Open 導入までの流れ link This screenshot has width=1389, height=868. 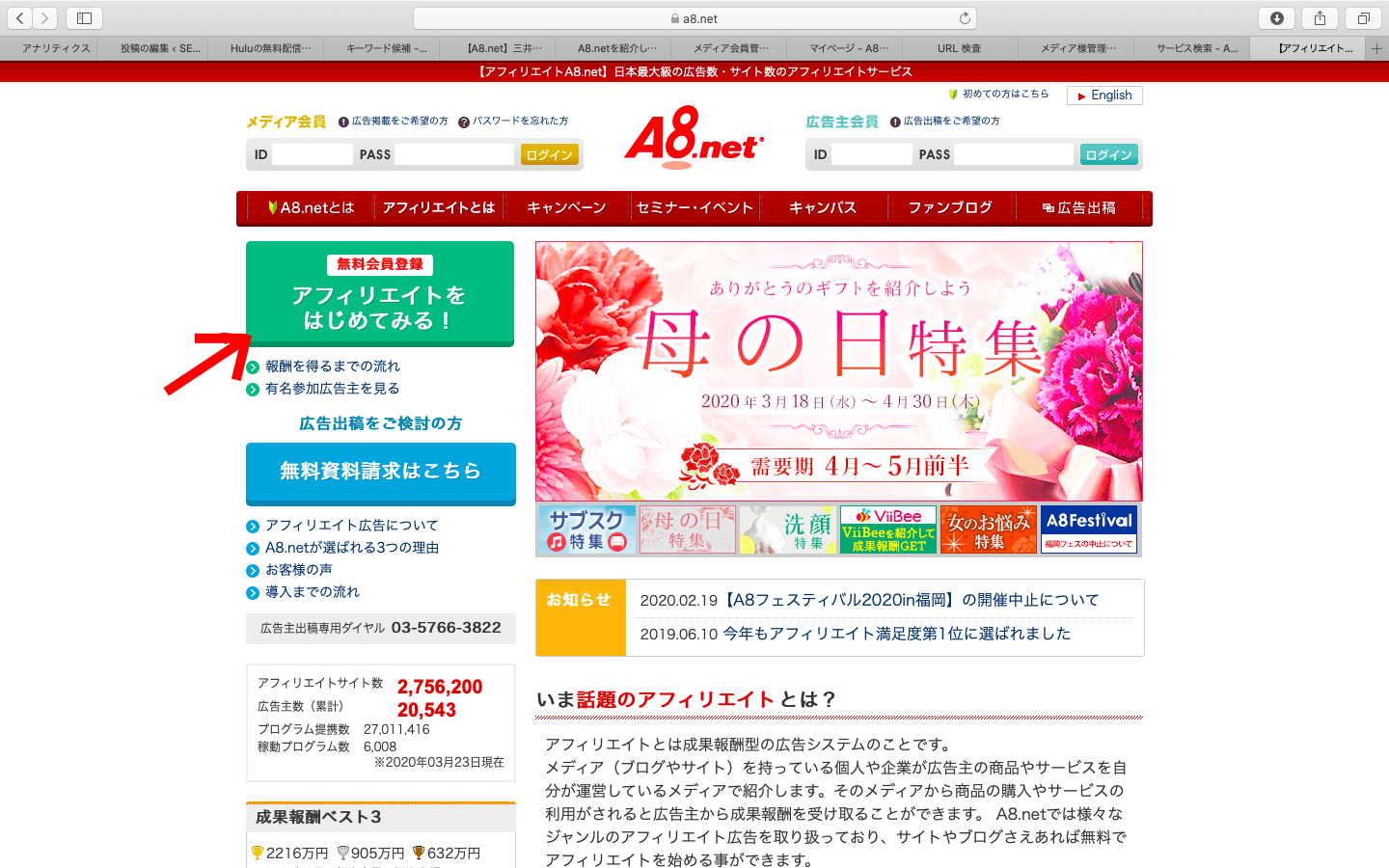point(313,592)
